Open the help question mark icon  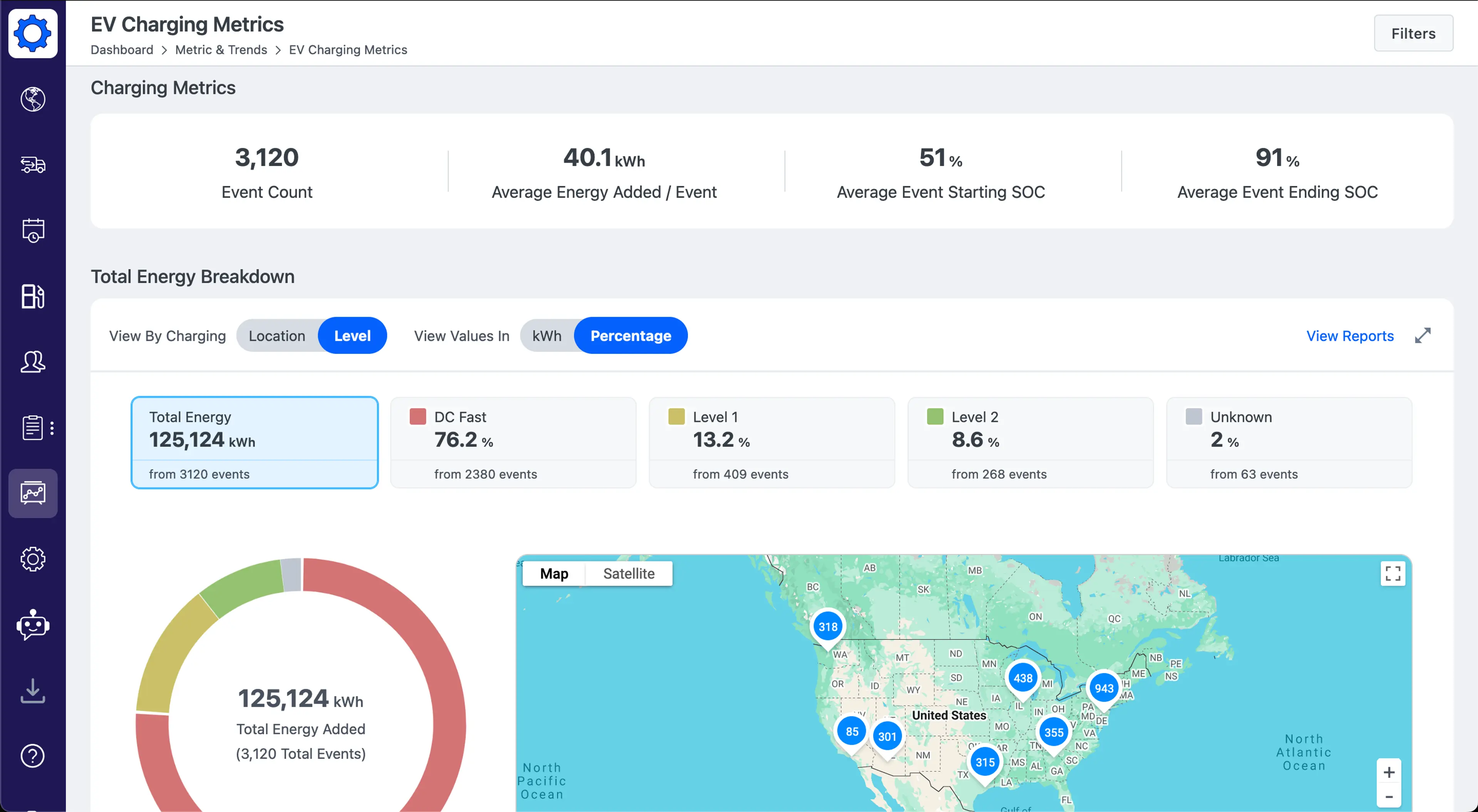[x=33, y=756]
